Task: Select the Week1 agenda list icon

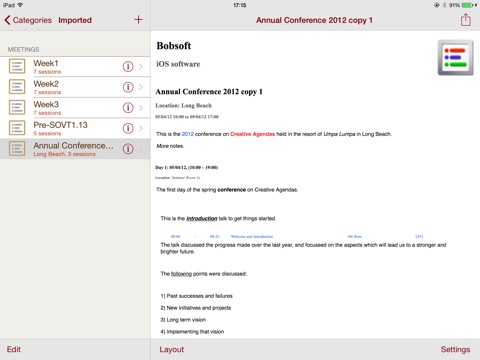Action: pyautogui.click(x=17, y=66)
